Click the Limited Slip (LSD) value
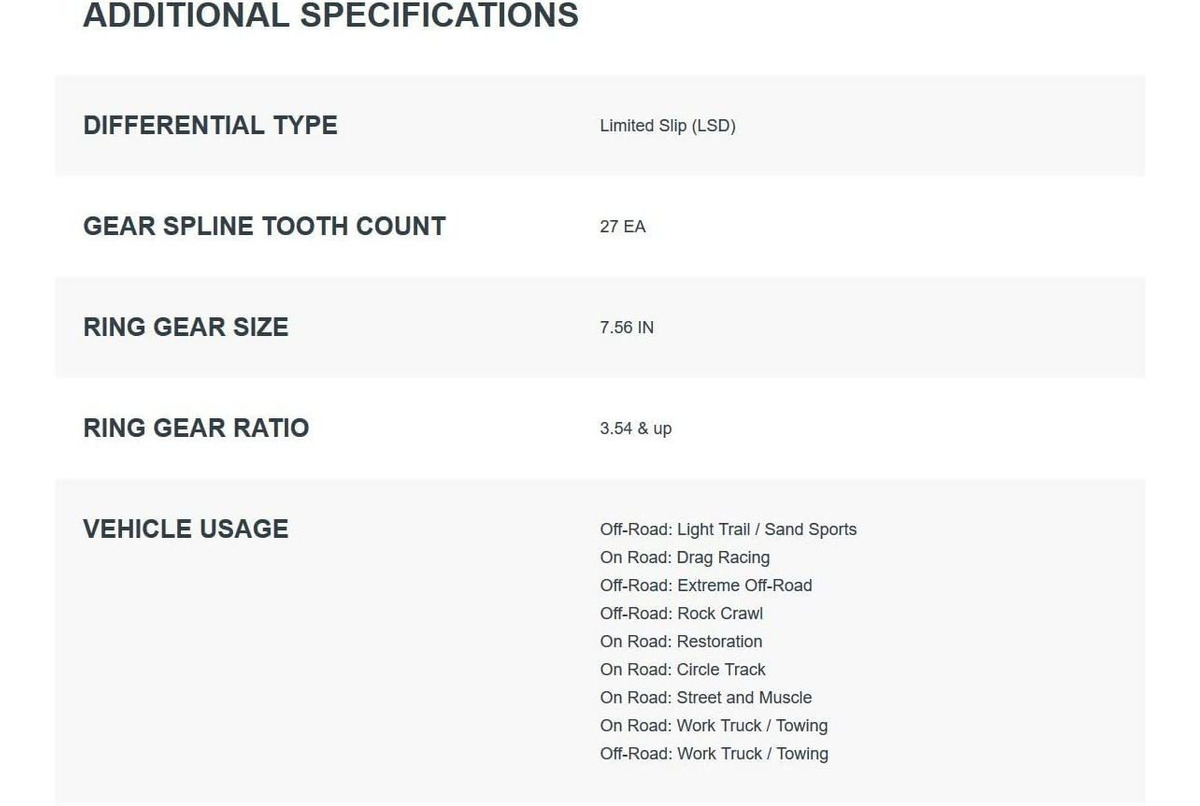 (668, 126)
